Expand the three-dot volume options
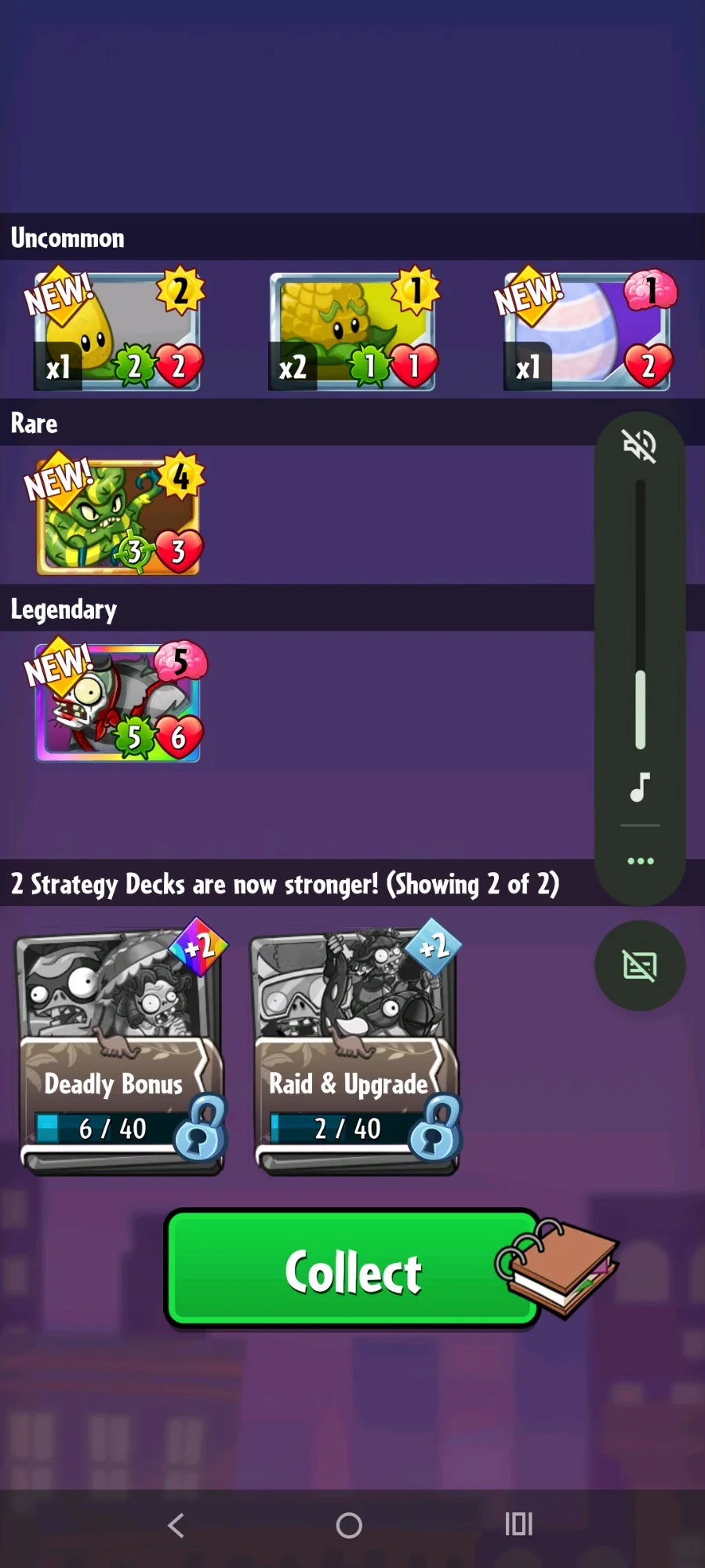 click(x=640, y=860)
